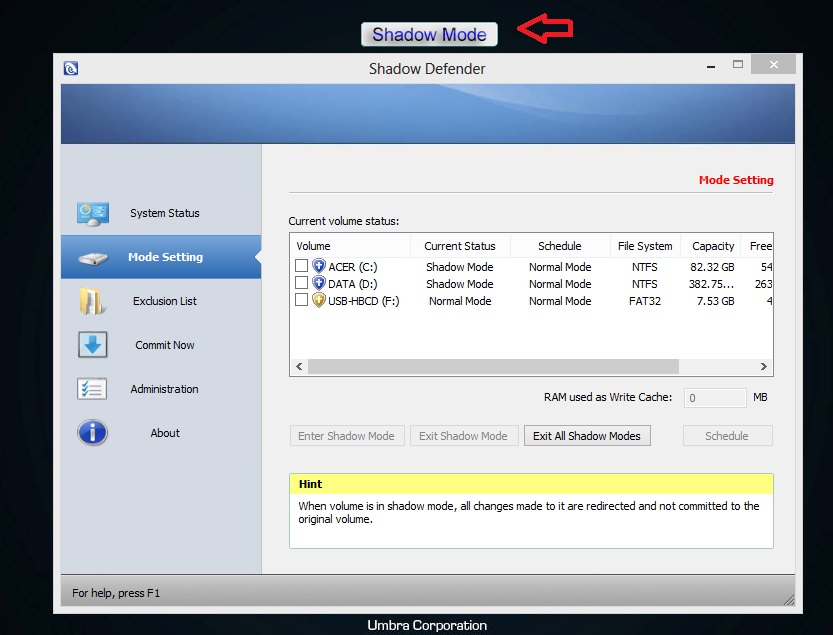Go to the Exclusion List page
833x635 pixels.
click(x=161, y=301)
